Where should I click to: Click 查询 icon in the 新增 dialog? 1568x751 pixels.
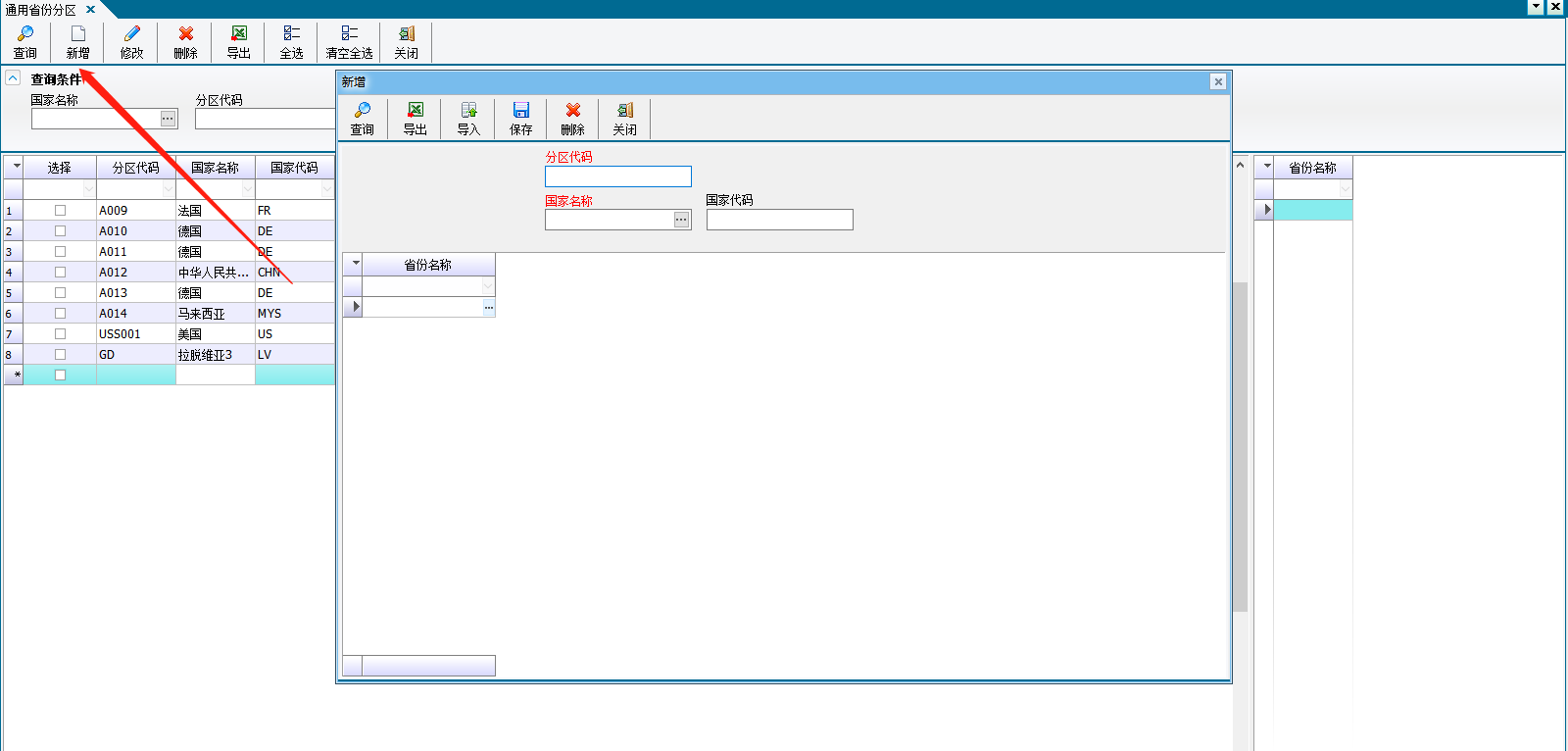pos(363,110)
